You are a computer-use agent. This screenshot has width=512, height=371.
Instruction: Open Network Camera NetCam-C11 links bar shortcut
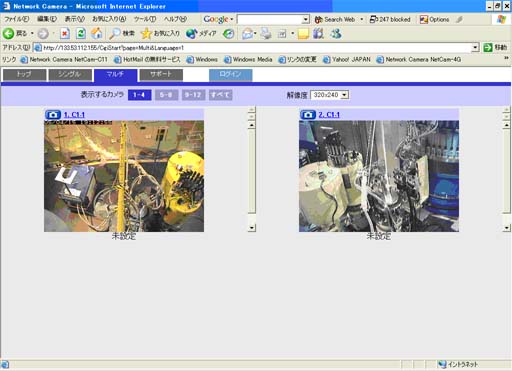click(x=64, y=60)
